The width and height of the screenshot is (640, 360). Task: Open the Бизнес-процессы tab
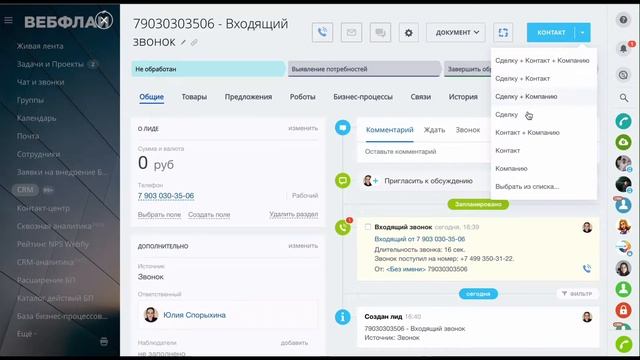point(363,97)
